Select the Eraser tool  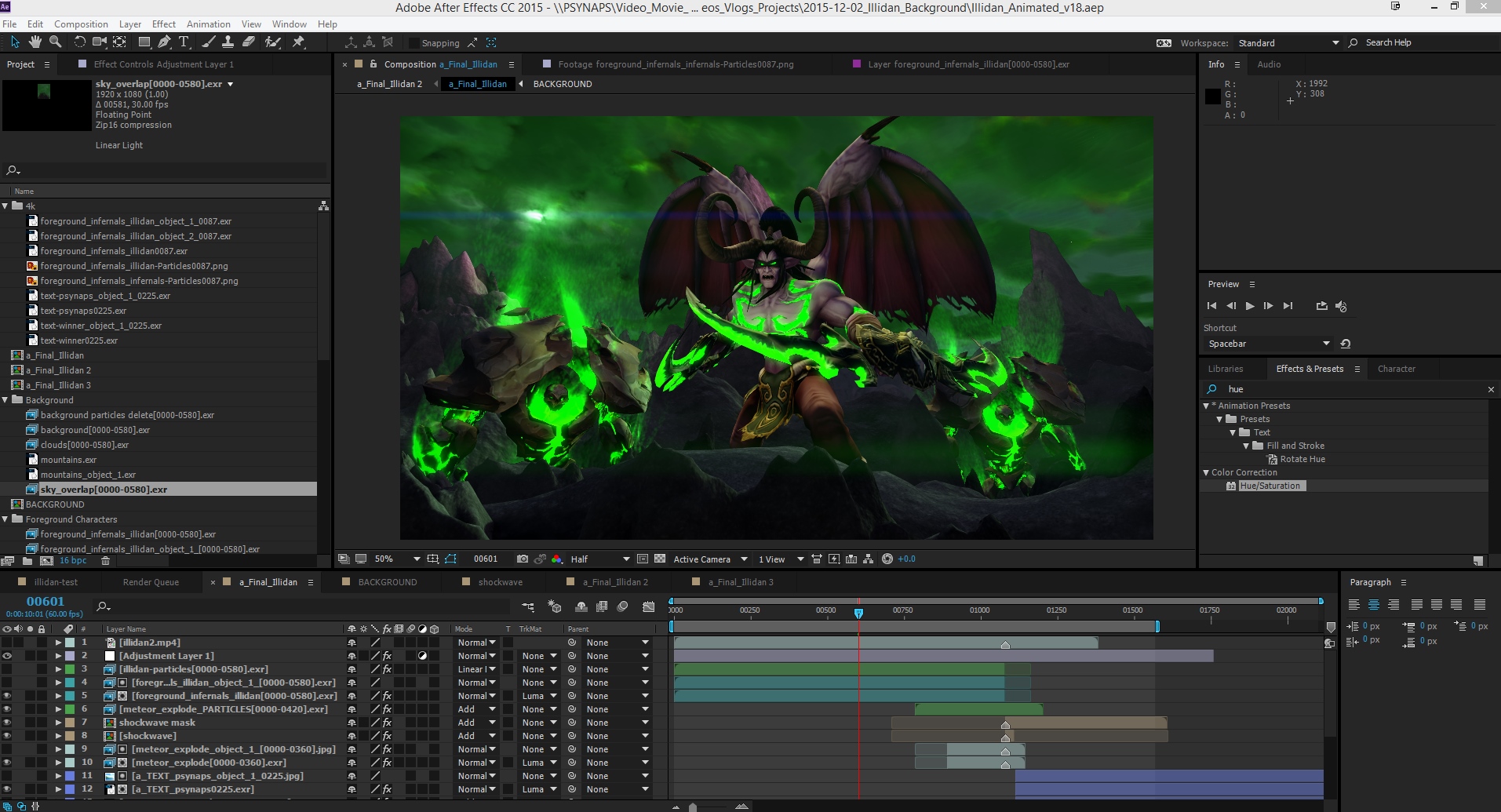coord(248,42)
